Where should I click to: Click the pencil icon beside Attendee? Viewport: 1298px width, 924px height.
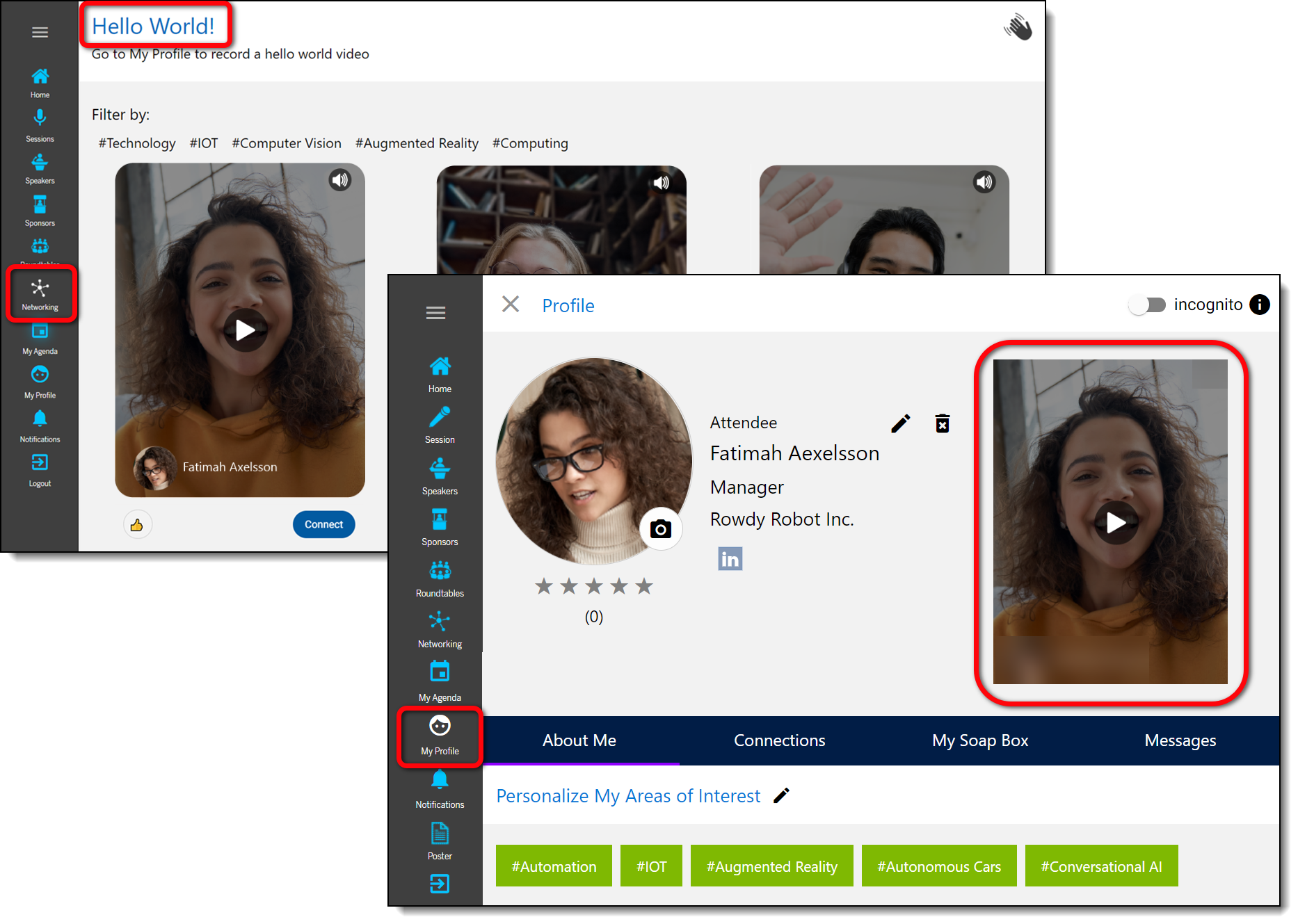[900, 423]
